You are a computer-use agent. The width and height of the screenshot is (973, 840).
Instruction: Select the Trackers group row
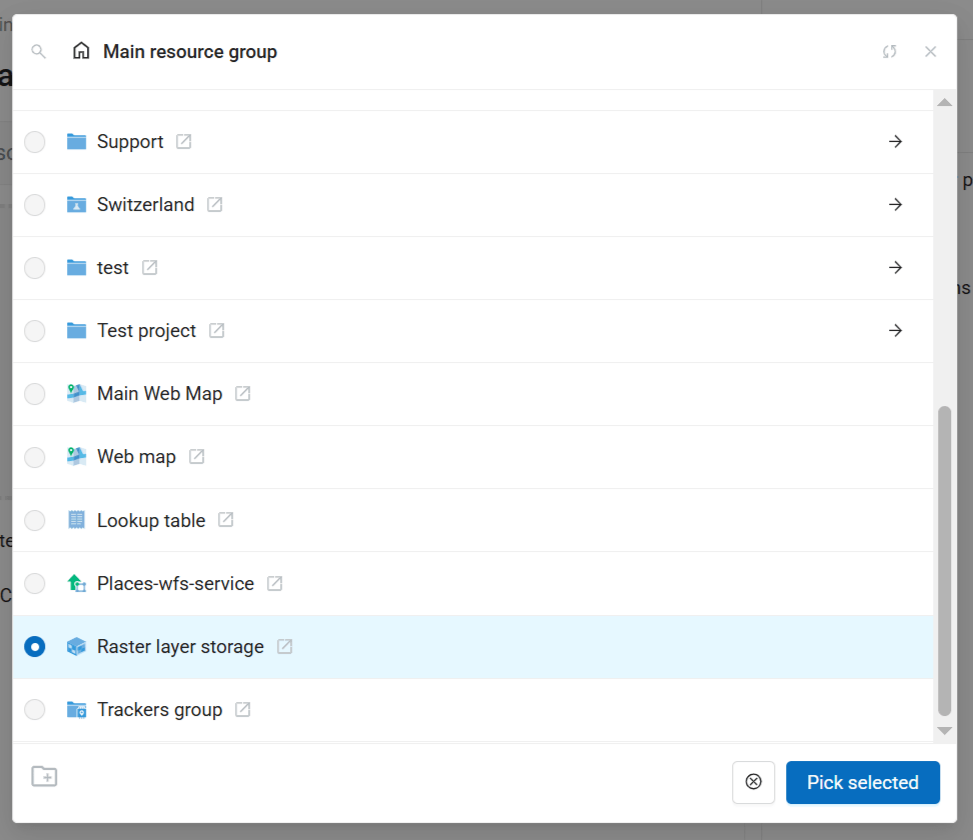[160, 710]
